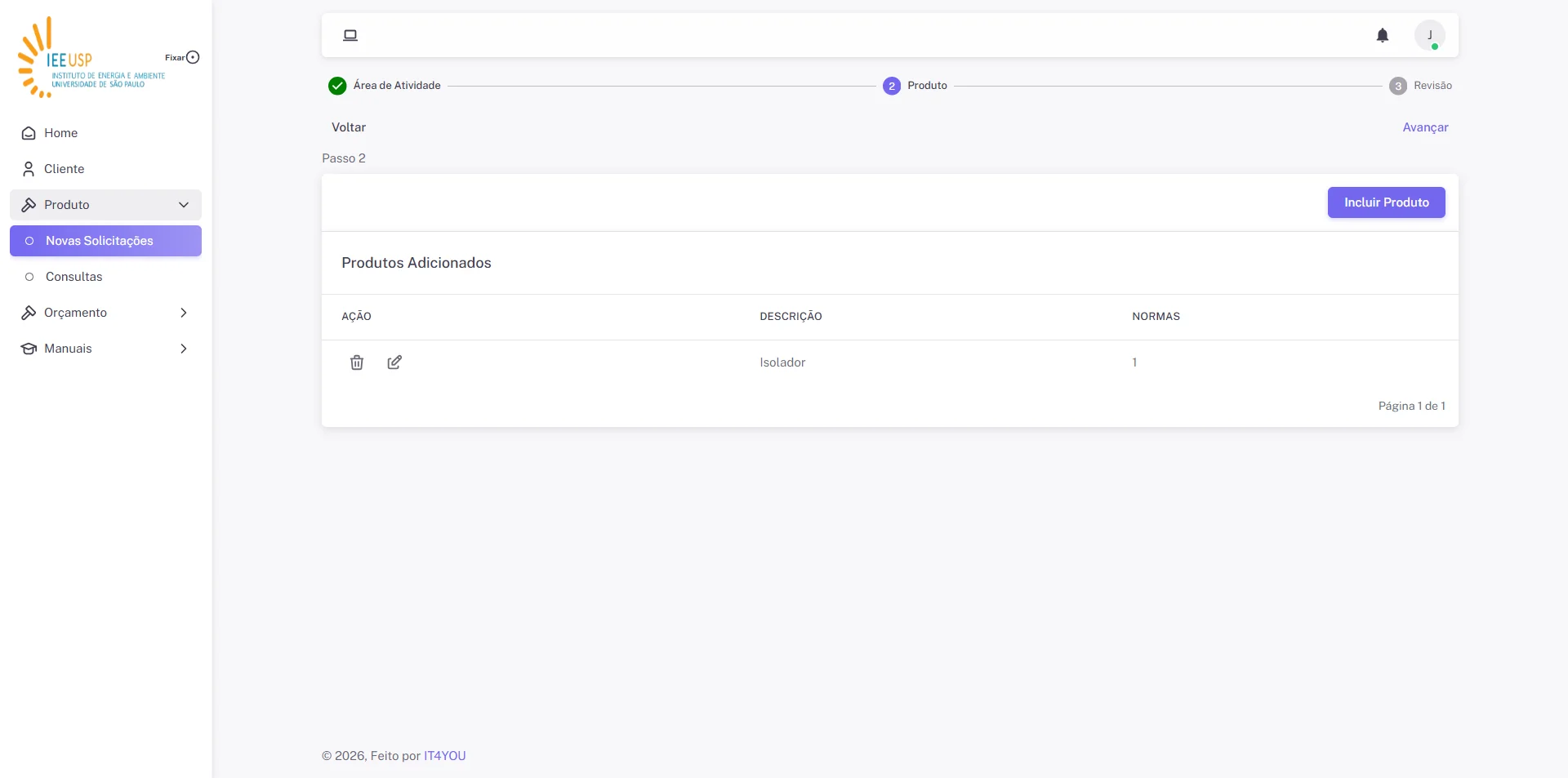The image size is (1568, 778).
Task: Click the Incluir Produto button
Action: (x=1386, y=202)
